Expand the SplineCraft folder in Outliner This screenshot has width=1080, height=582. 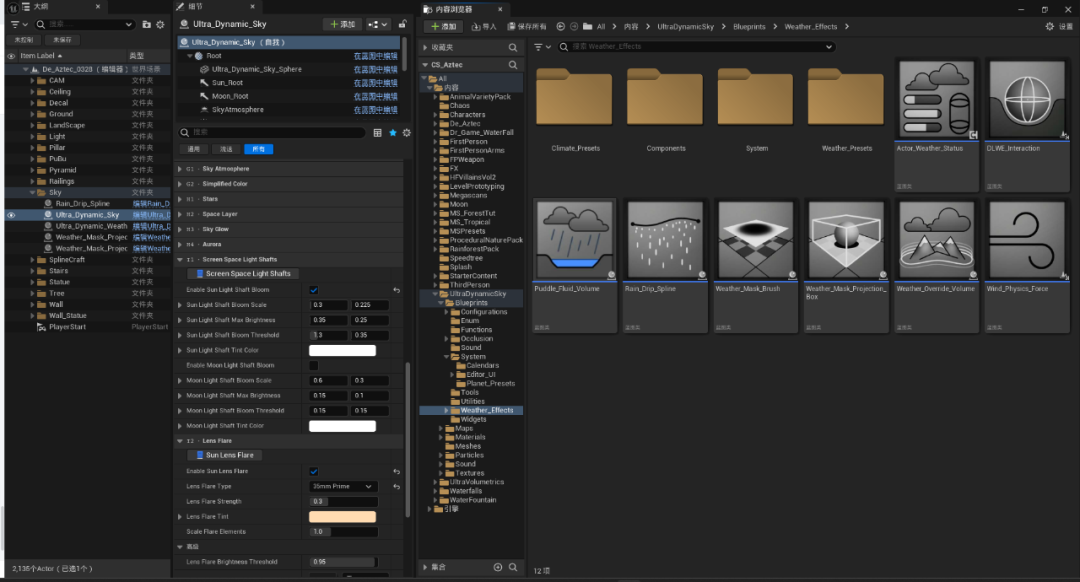(x=32, y=260)
